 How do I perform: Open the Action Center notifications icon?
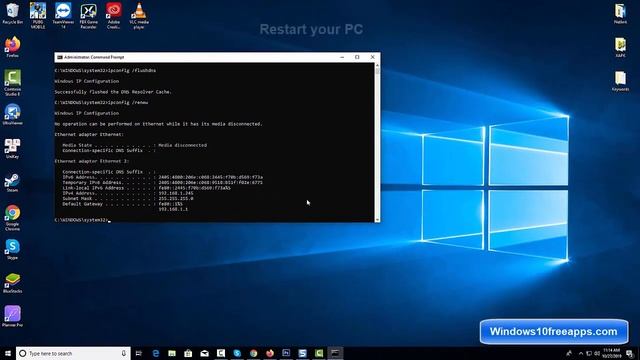point(630,353)
